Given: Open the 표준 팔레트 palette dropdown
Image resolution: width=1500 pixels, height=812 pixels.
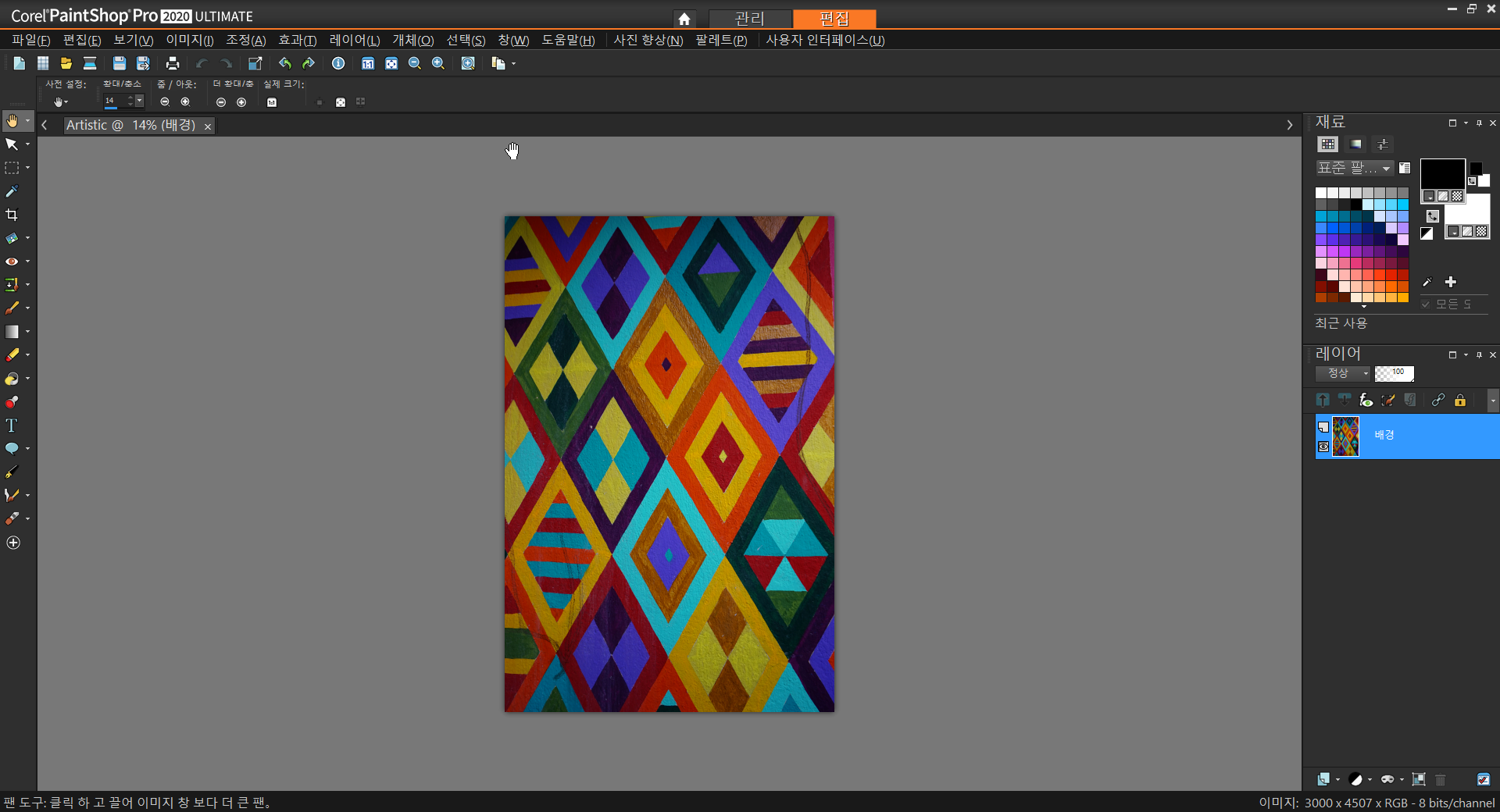Looking at the screenshot, I should (1354, 168).
